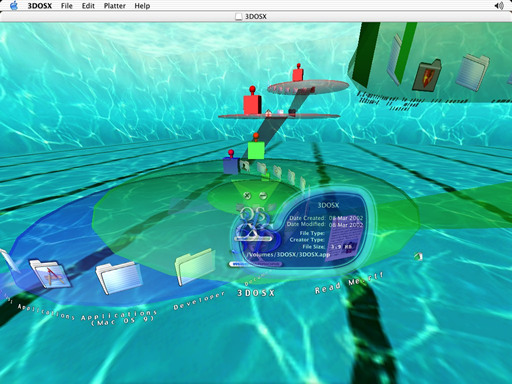512x384 pixels.
Task: Click the 'Date Modified:' label
Action: point(306,224)
